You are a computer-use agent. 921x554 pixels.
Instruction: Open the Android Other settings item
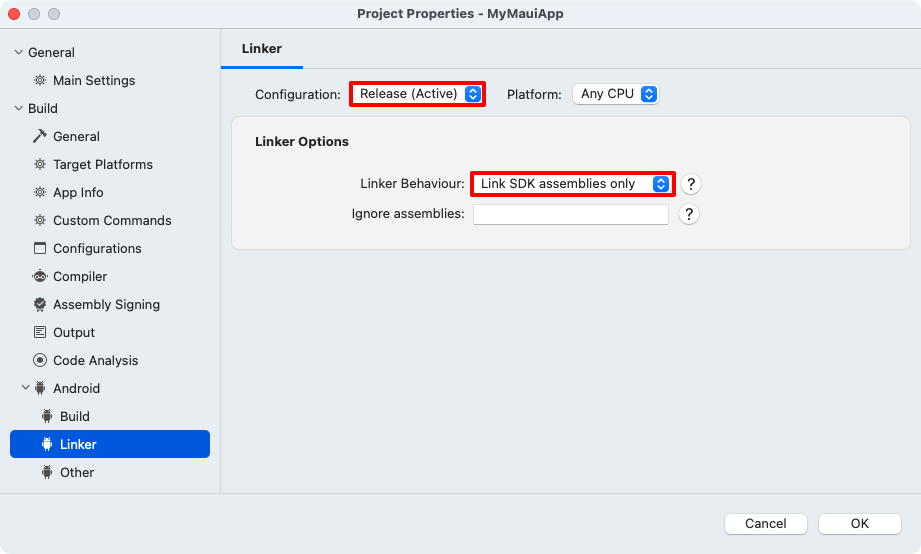[x=67, y=472]
